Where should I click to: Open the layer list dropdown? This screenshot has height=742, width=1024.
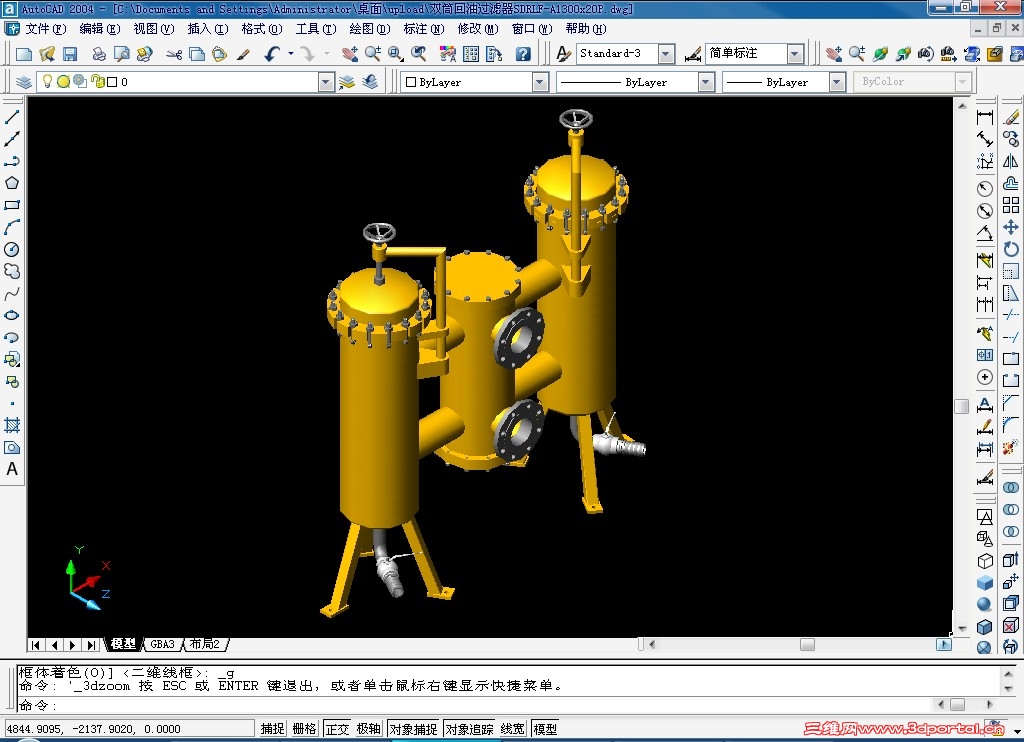[325, 82]
